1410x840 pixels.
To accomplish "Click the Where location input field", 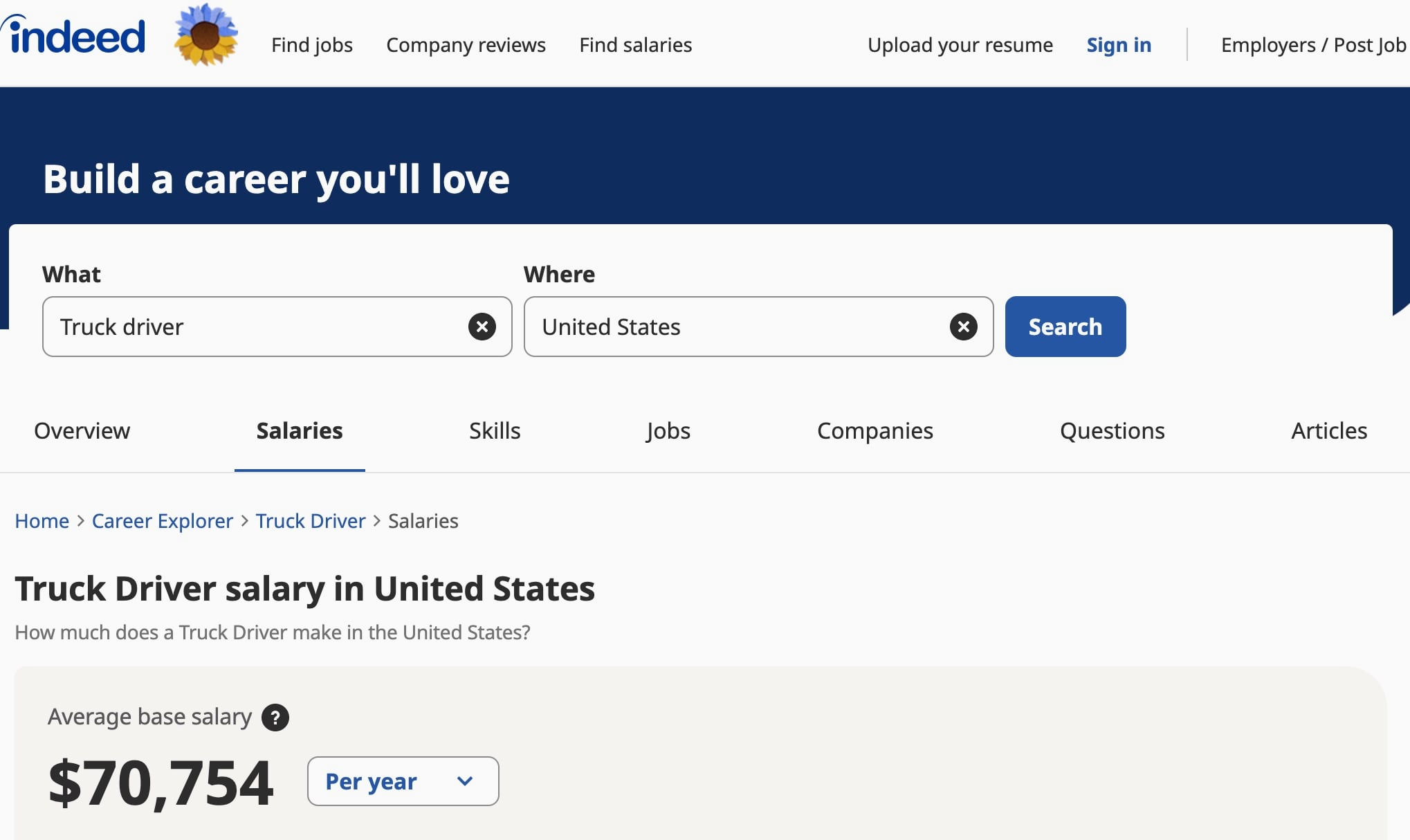I will (x=758, y=327).
